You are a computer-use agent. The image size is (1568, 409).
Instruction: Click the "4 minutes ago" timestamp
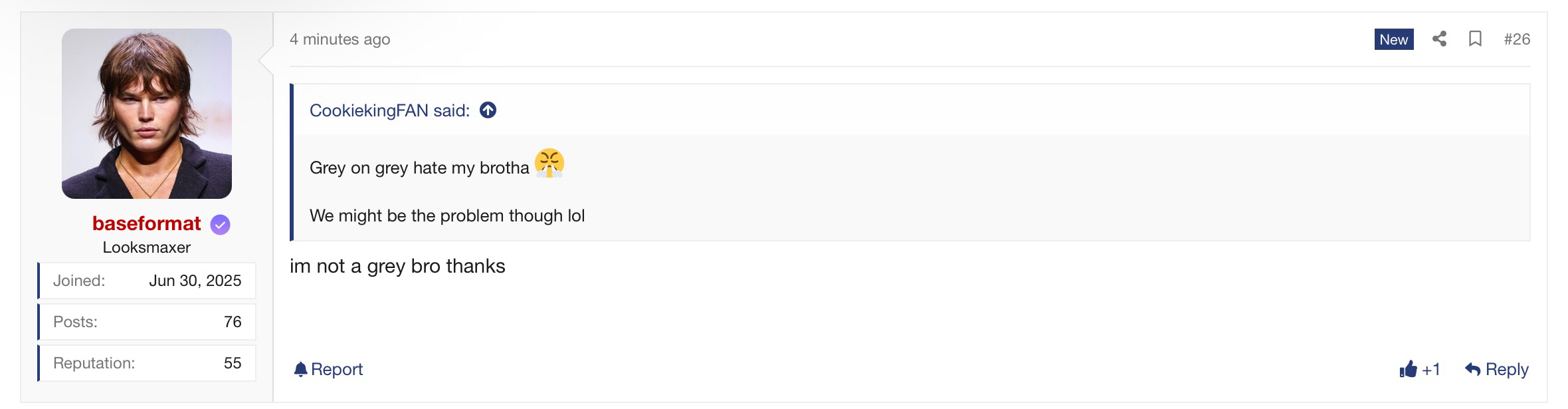click(x=340, y=39)
